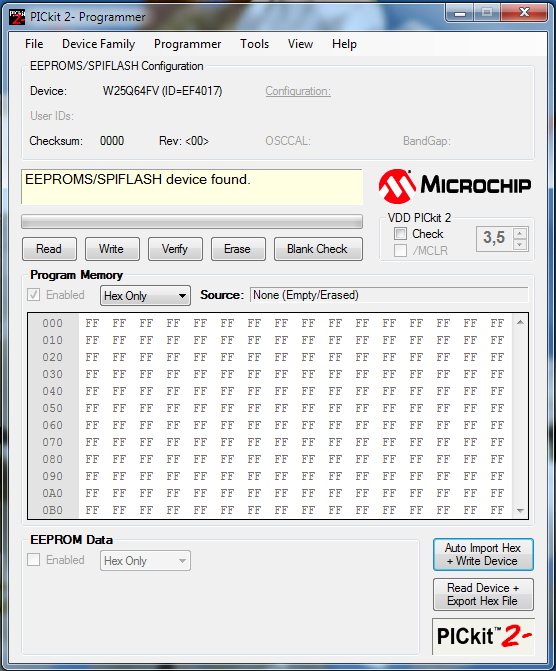Click the BandGap: label
Screen dimensions: 556x671
pyautogui.click(x=427, y=141)
